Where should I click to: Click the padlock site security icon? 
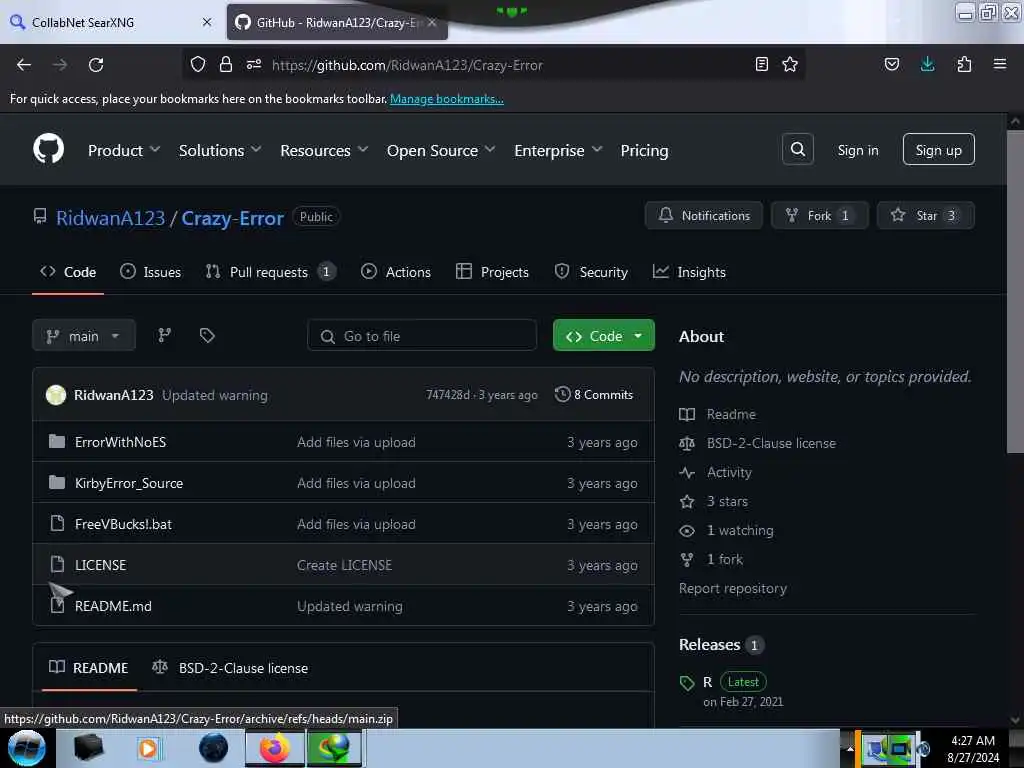tap(226, 64)
